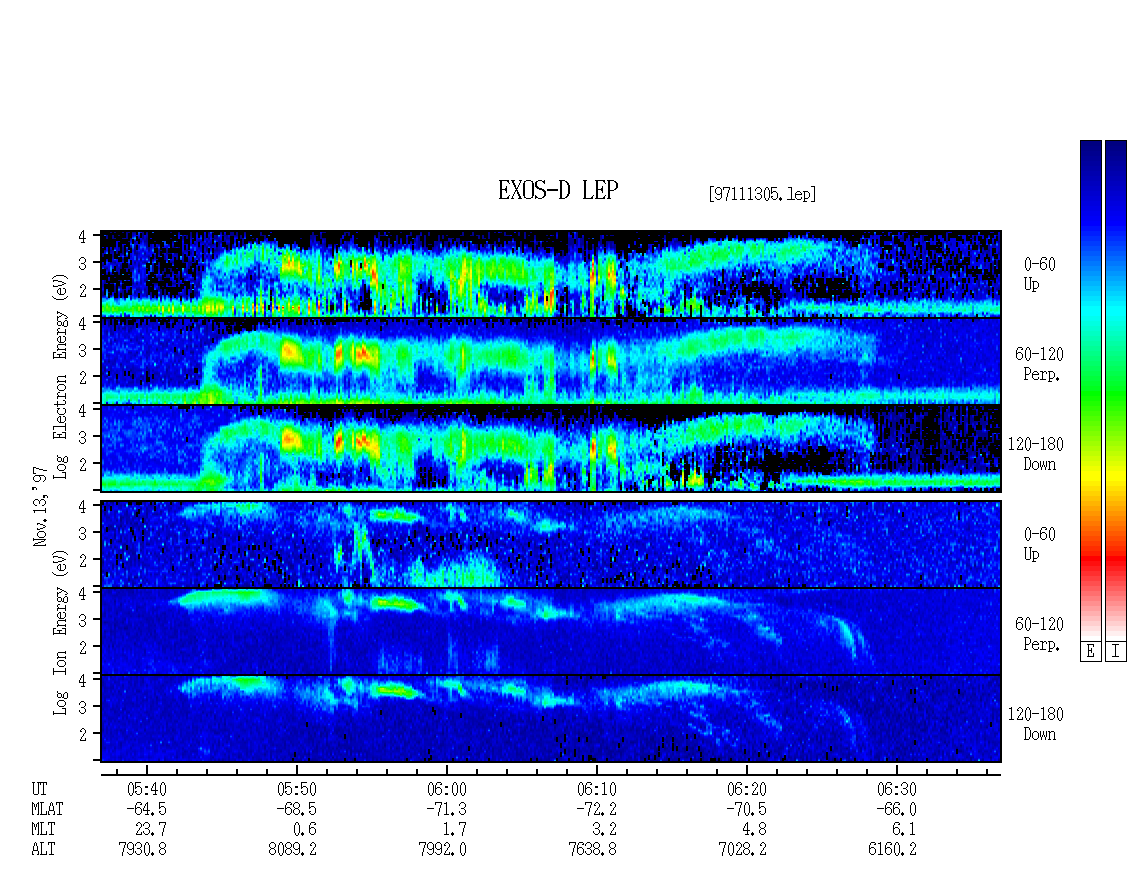The height and width of the screenshot is (875, 1130).
Task: Open the ion 120-180 Down spectrogram panel
Action: point(551,719)
